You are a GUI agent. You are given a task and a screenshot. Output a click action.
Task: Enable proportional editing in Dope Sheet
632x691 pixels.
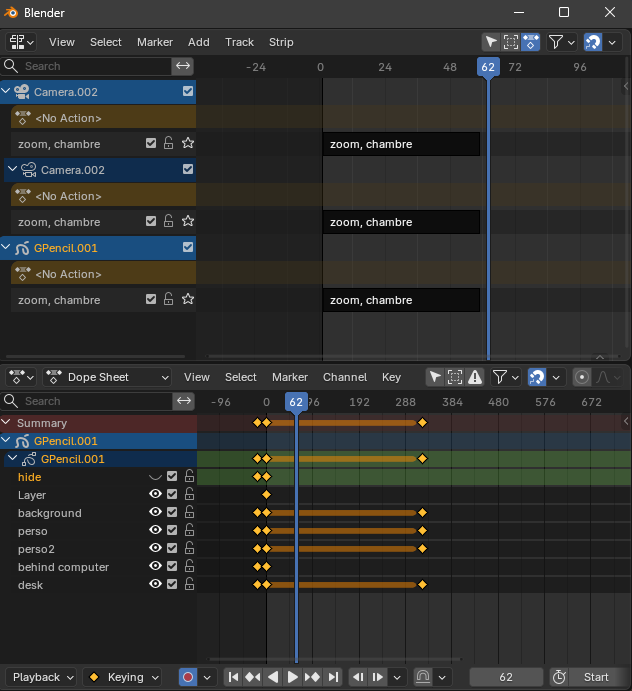[582, 377]
